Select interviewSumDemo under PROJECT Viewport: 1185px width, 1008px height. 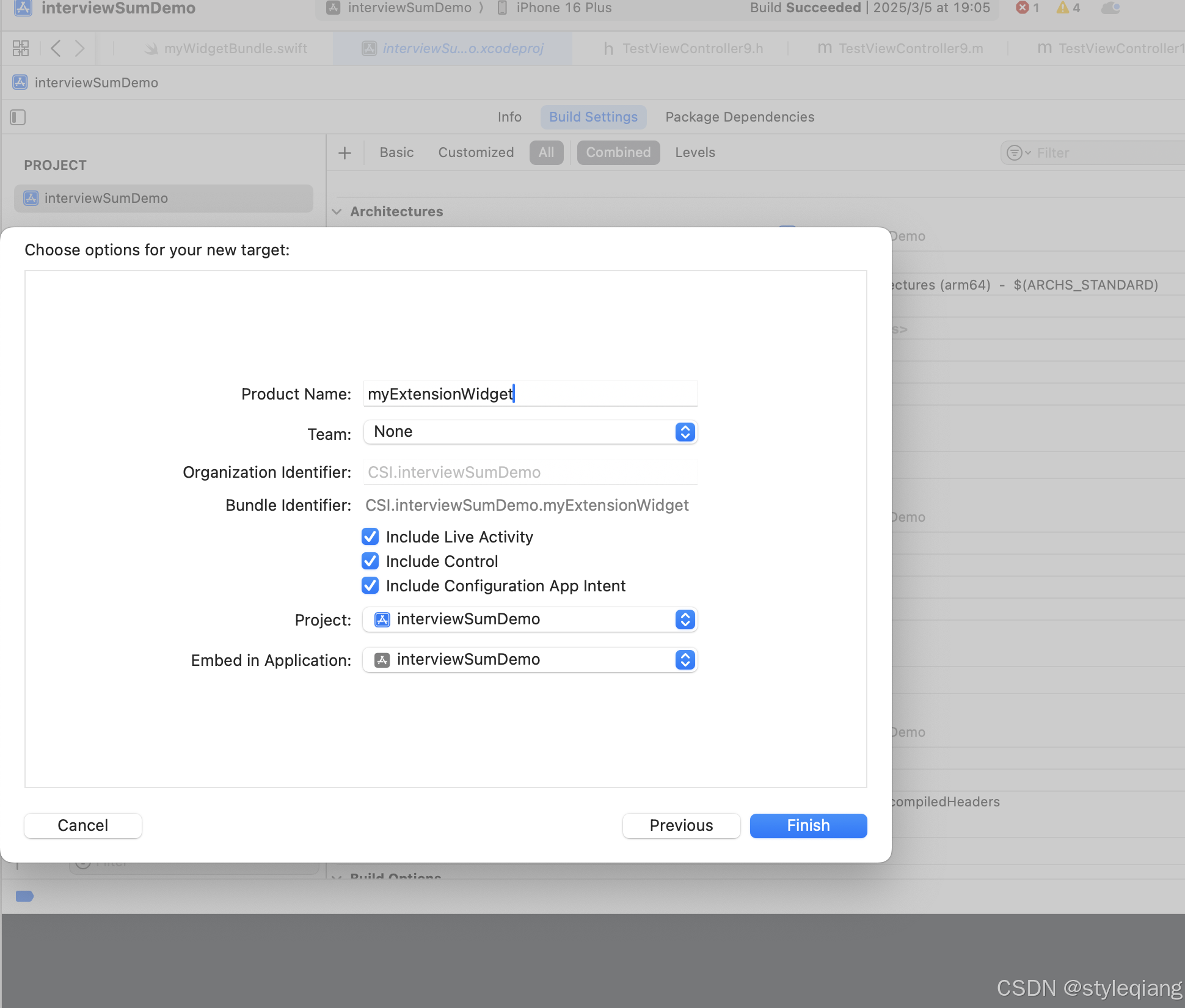164,199
